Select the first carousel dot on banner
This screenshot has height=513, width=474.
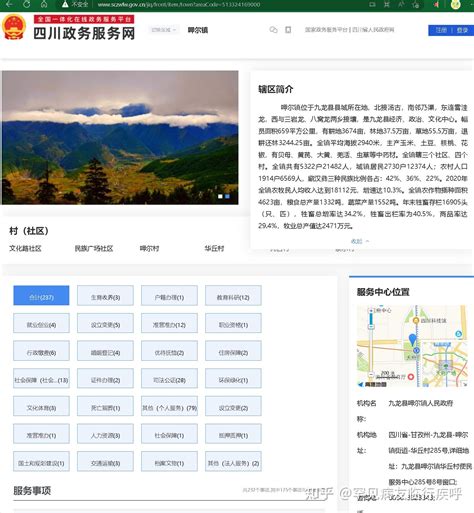pos(220,196)
